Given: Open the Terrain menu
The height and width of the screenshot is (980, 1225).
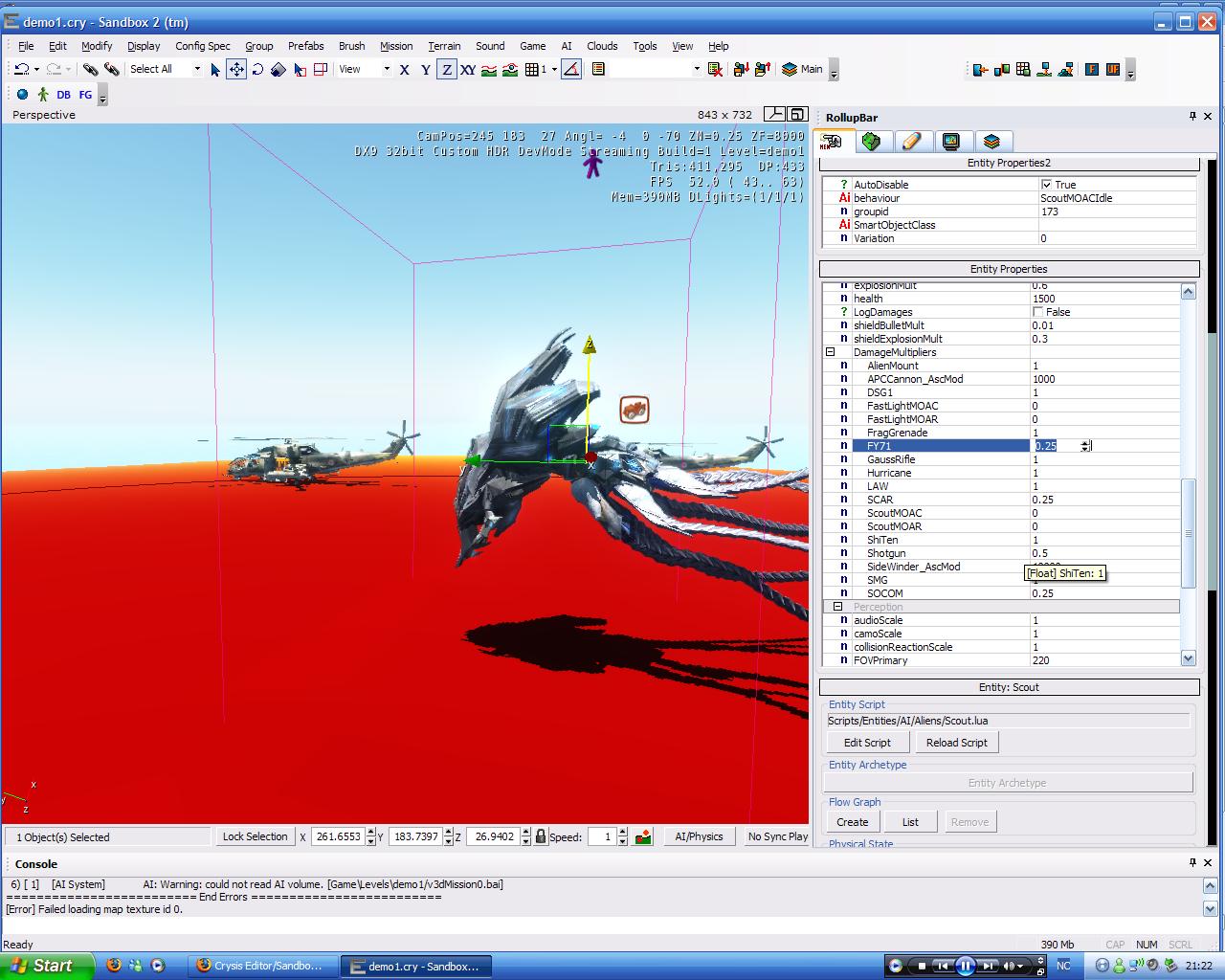Looking at the screenshot, I should pos(444,46).
